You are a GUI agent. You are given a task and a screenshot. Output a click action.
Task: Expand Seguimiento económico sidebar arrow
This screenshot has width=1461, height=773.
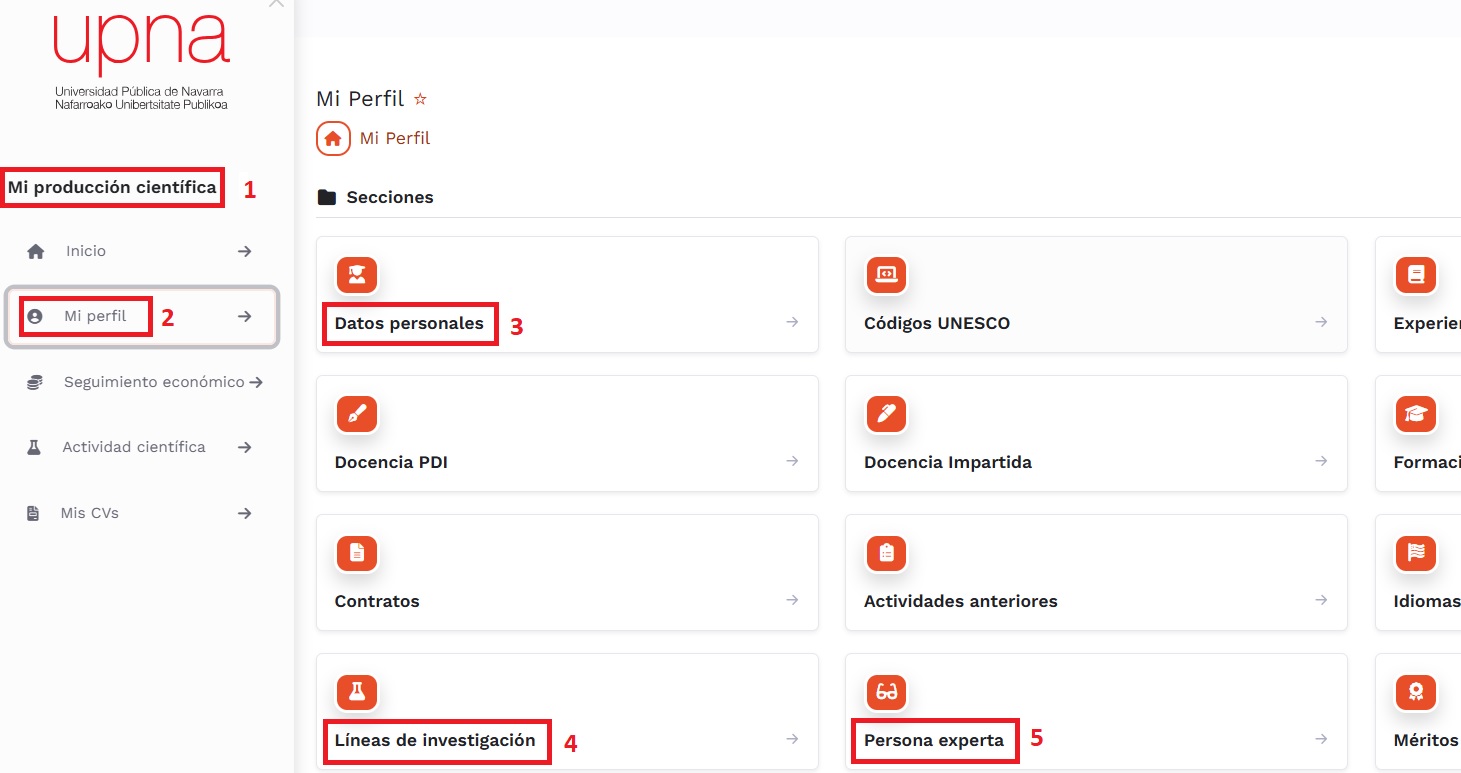click(x=256, y=382)
